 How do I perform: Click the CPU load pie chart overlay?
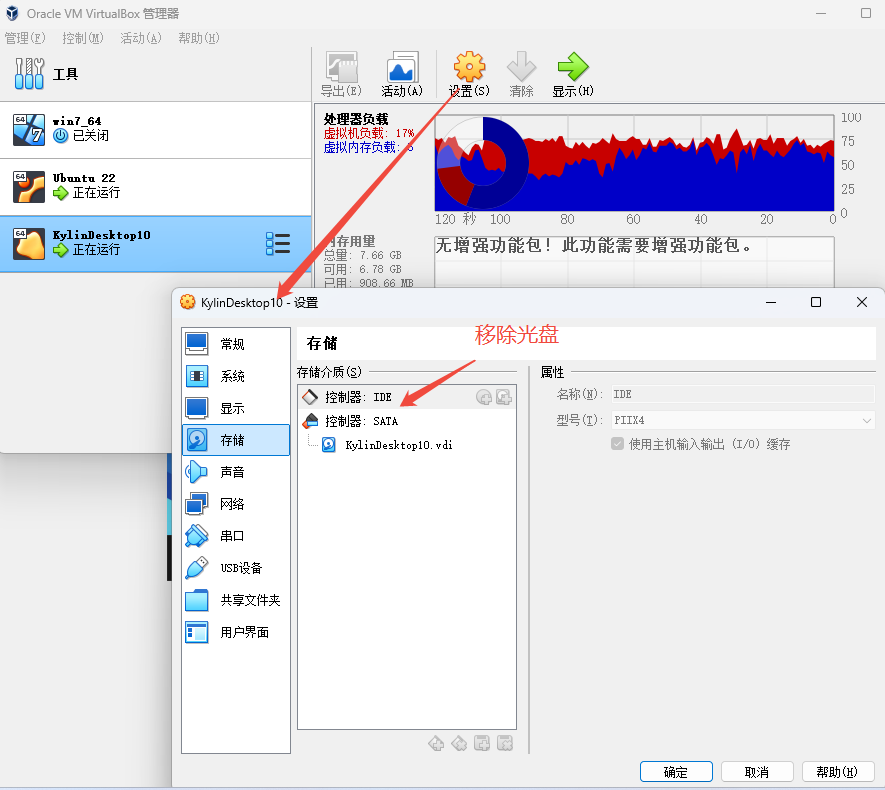pyautogui.click(x=483, y=163)
